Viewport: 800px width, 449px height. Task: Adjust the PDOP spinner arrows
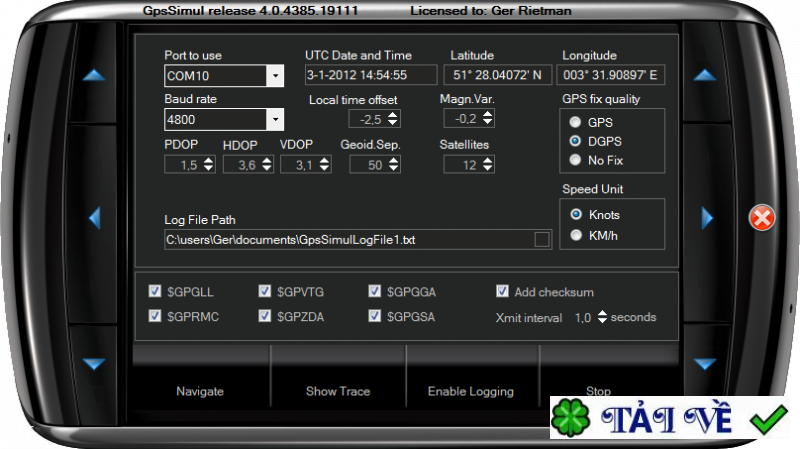tap(208, 164)
